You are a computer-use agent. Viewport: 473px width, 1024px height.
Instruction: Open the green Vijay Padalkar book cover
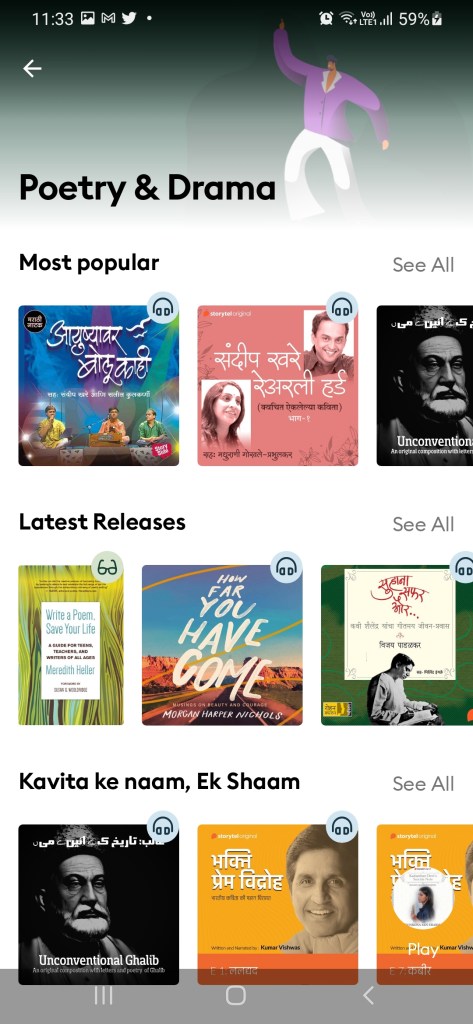pyautogui.click(x=397, y=645)
